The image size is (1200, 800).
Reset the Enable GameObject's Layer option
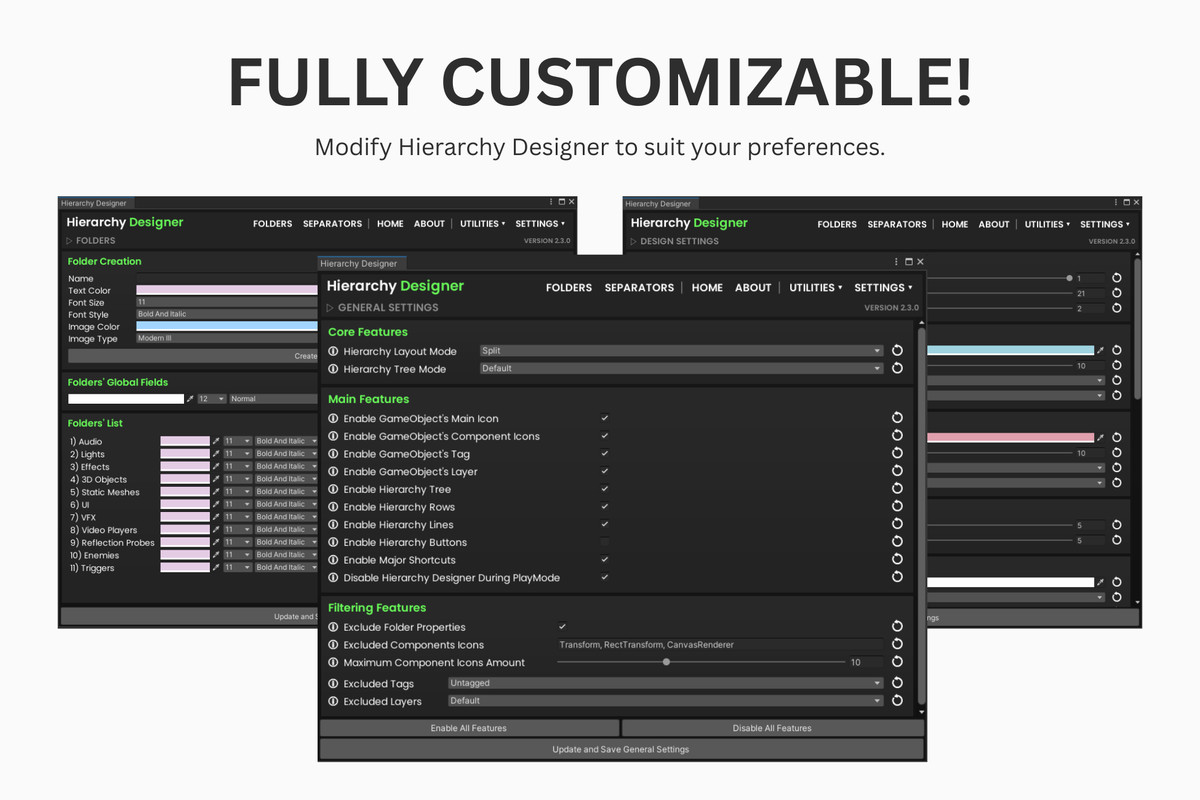click(897, 471)
